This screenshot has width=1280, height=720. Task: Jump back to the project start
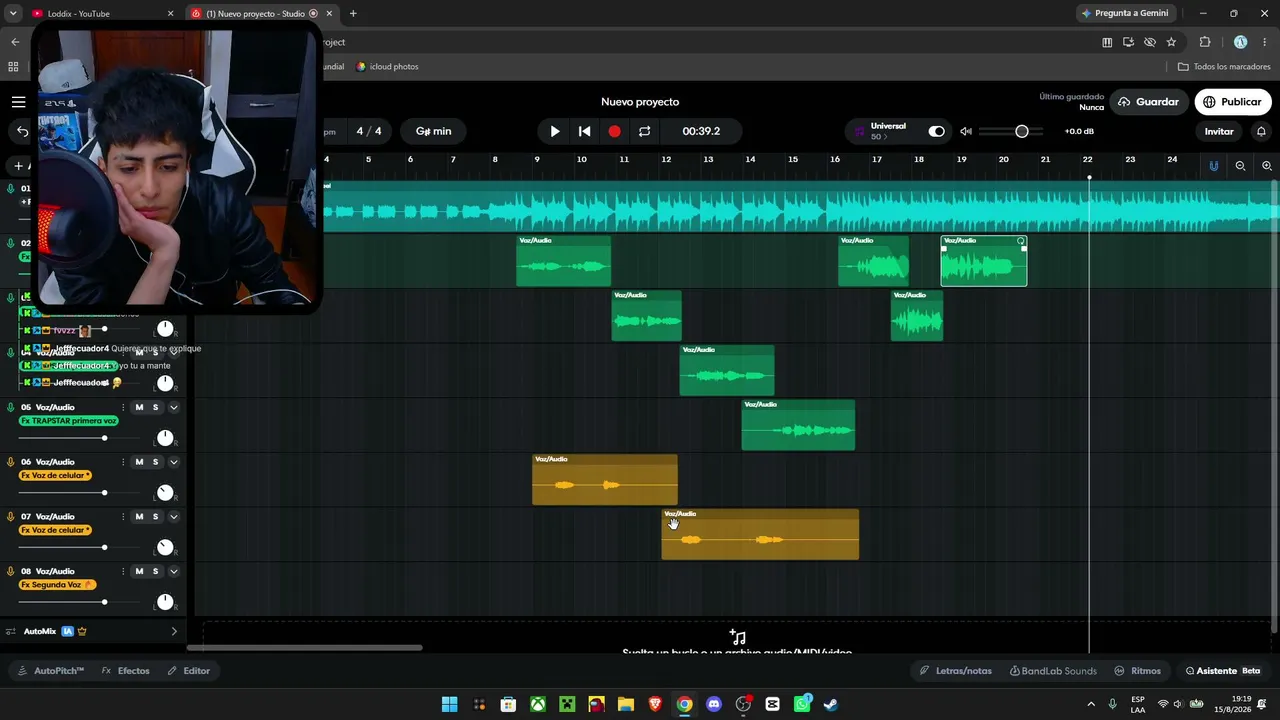tap(585, 131)
